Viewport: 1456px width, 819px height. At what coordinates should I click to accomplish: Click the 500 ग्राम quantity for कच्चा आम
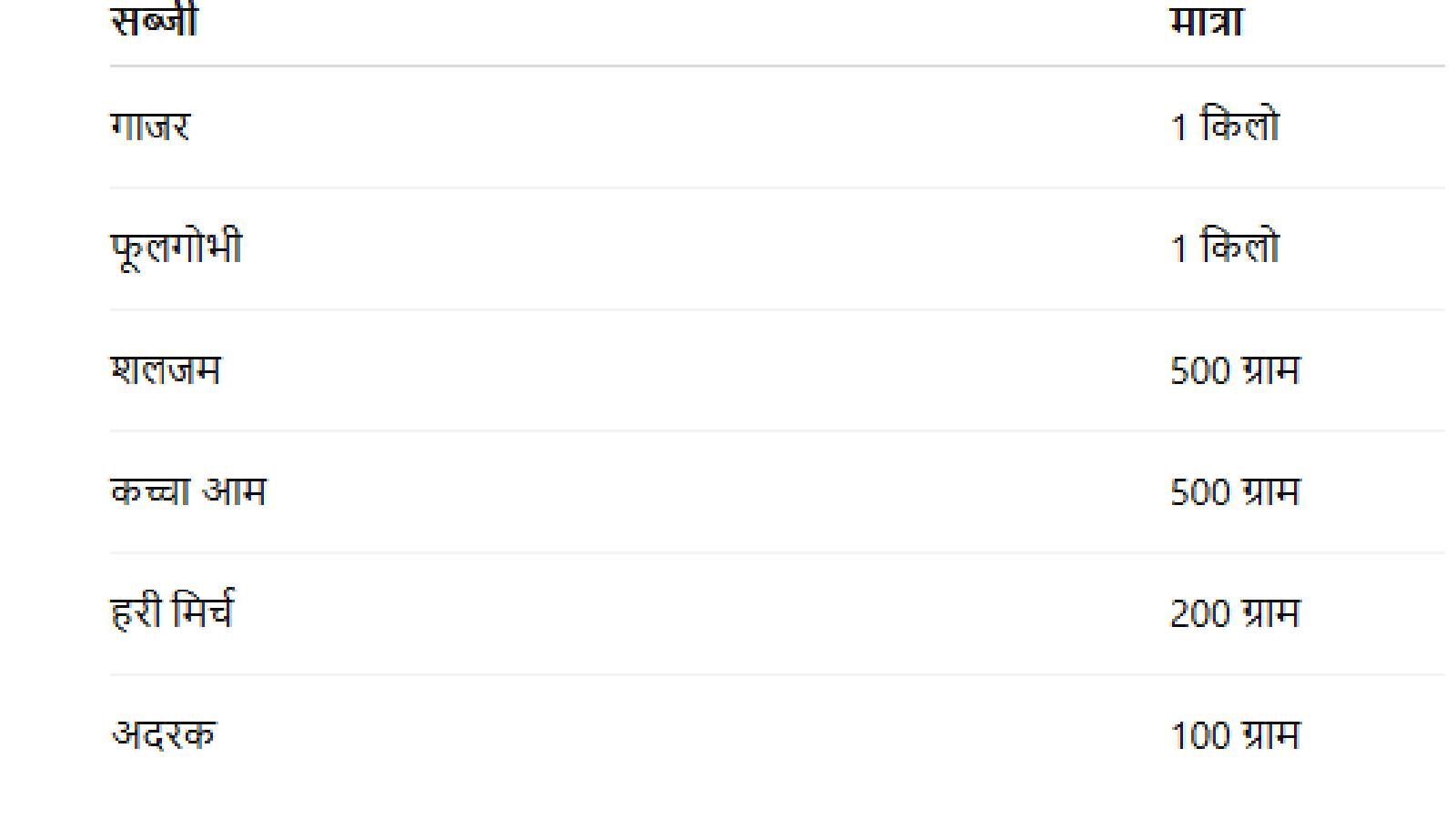(1235, 492)
